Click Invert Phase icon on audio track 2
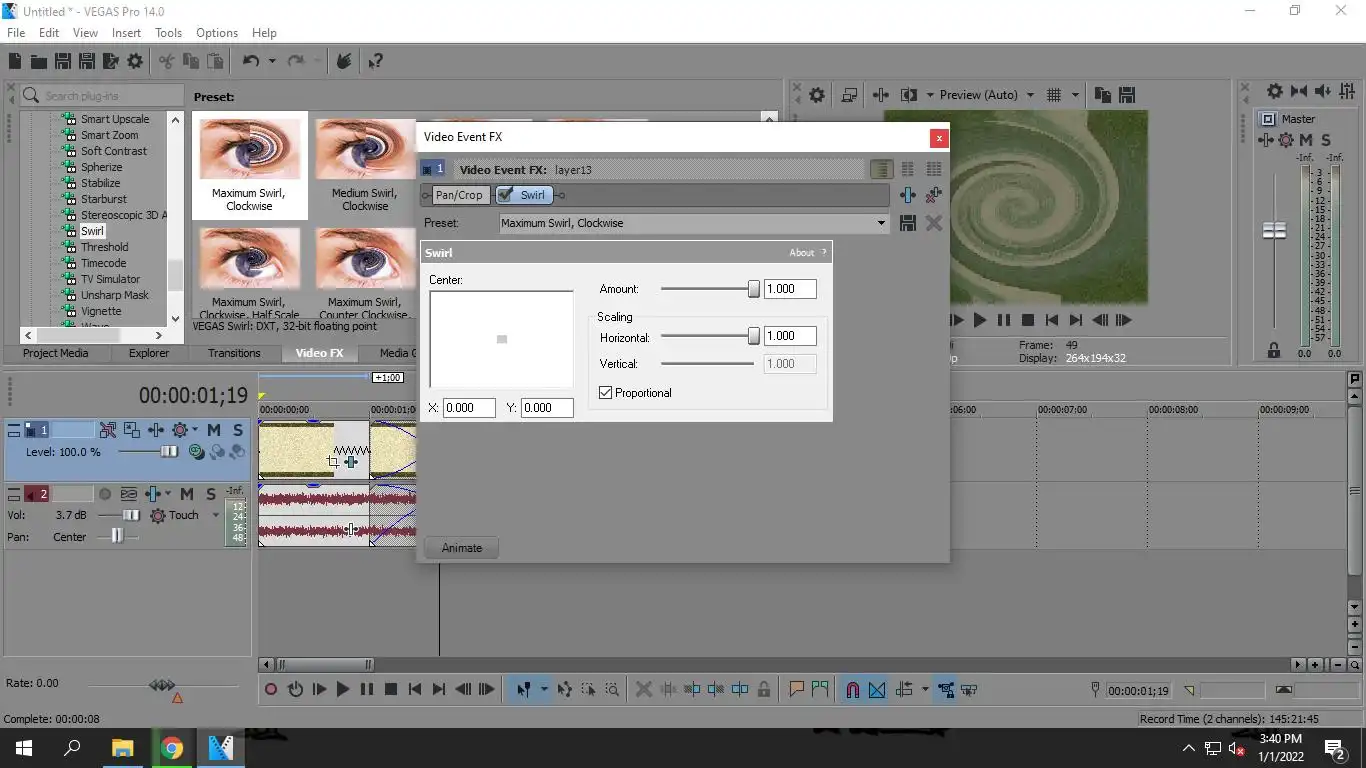1366x768 pixels. tap(129, 494)
